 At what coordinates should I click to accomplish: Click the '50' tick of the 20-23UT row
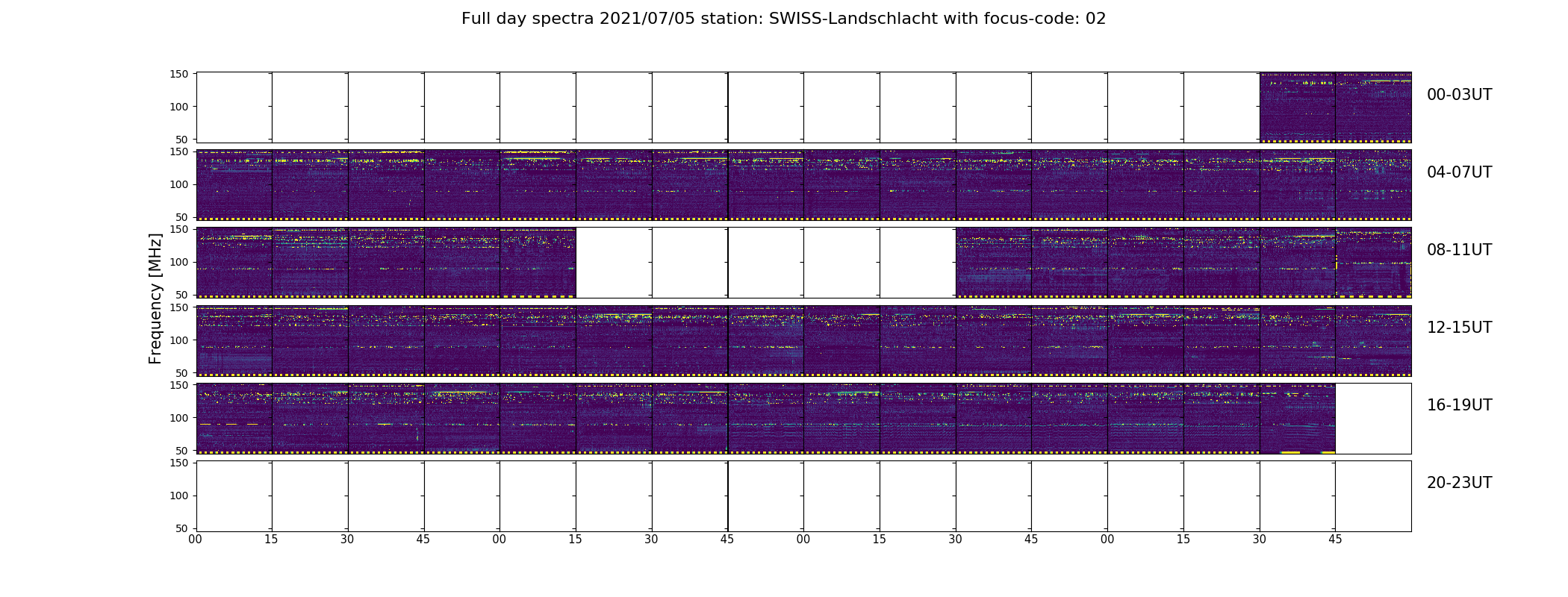click(182, 528)
